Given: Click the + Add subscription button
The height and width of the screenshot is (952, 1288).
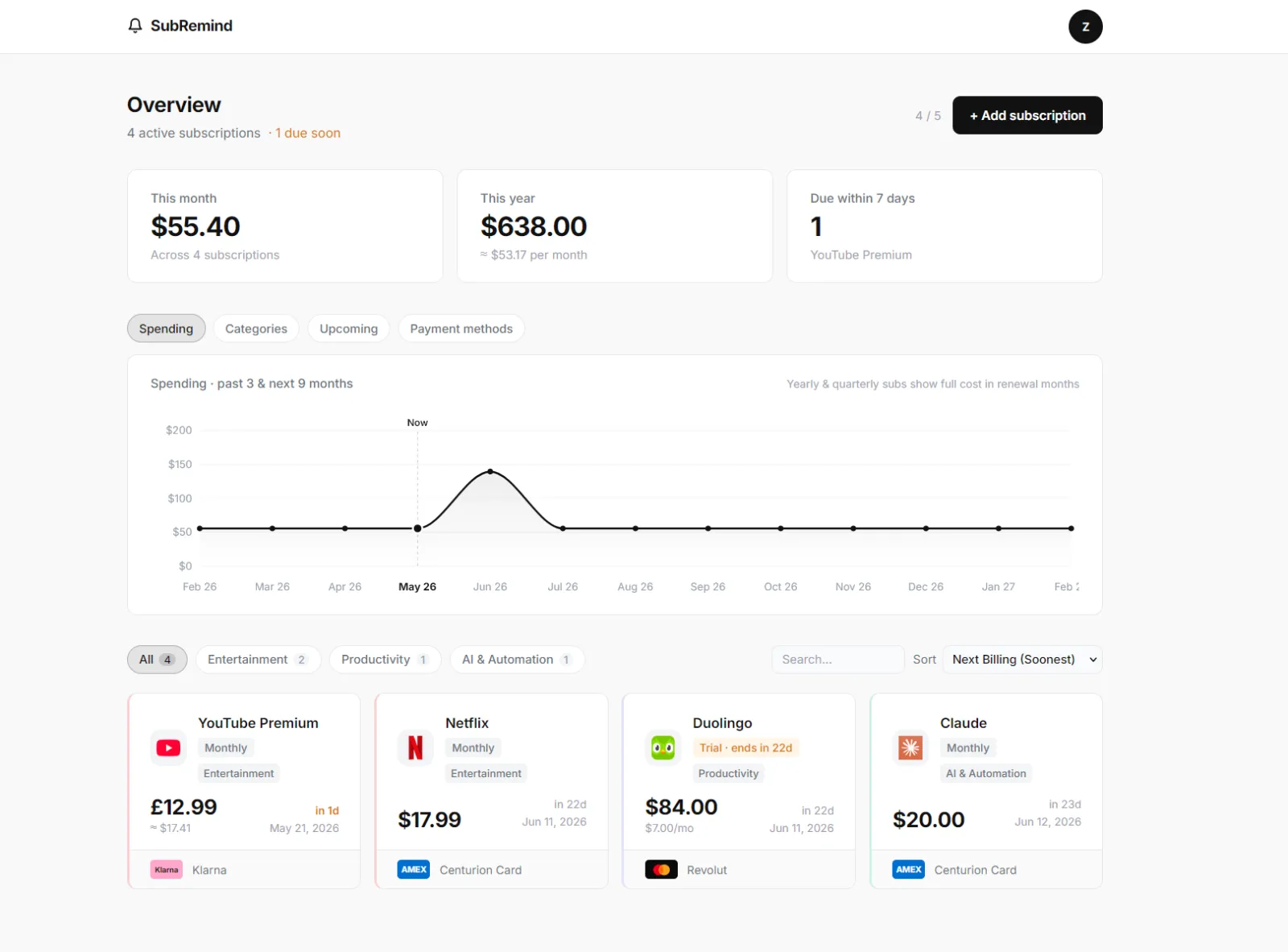Looking at the screenshot, I should 1027,115.
